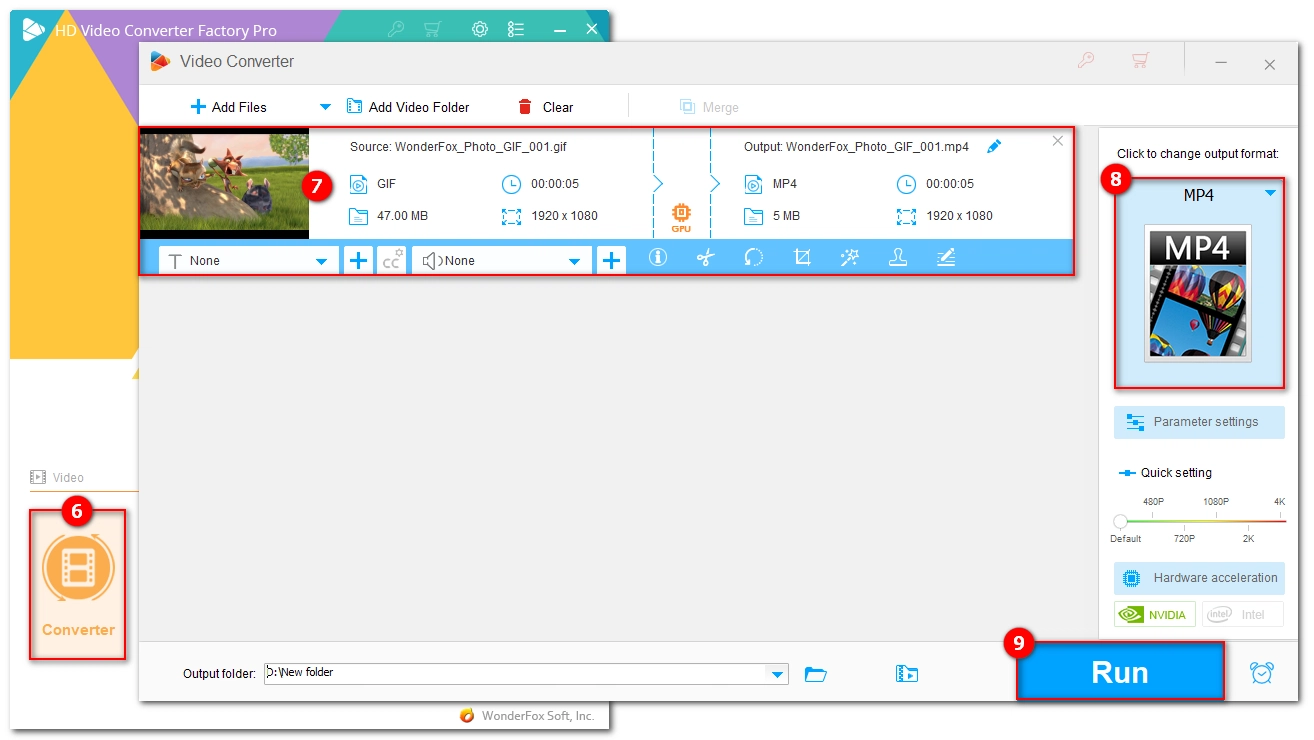The image size is (1314, 740).
Task: Select the GIF video thumbnail
Action: coord(224,182)
